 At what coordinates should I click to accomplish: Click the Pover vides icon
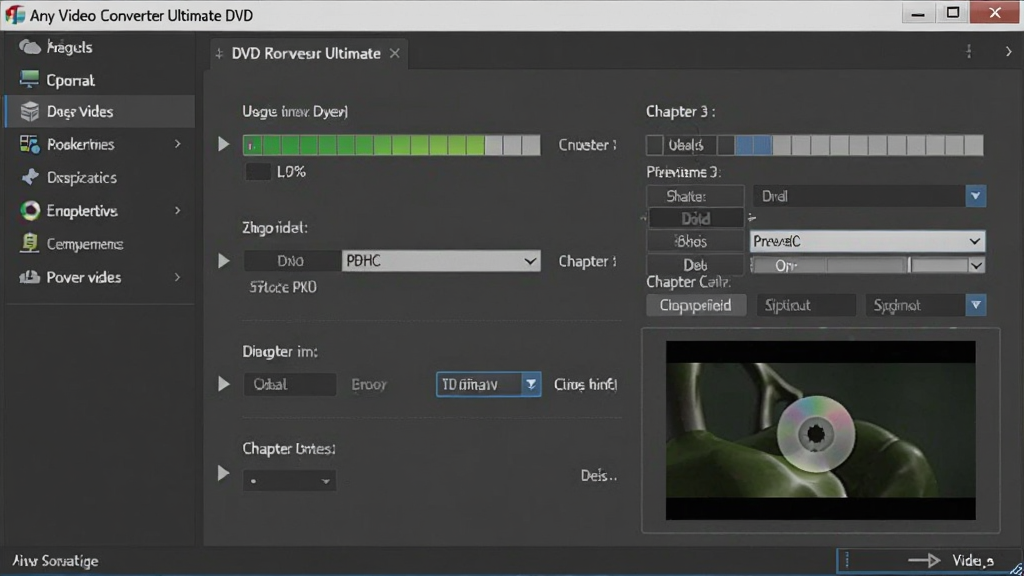pos(29,277)
